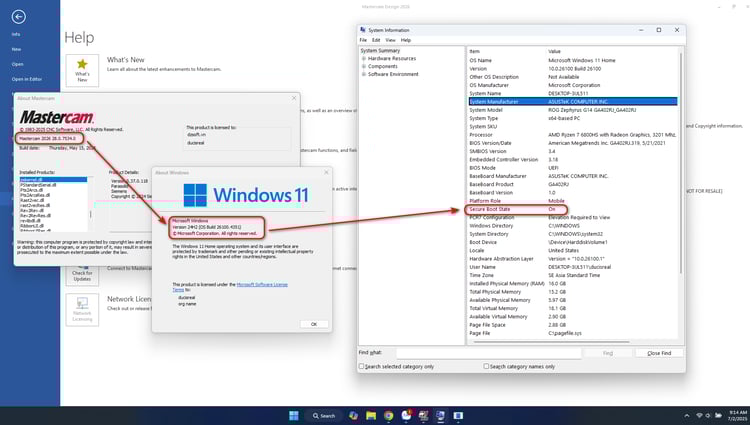Select Open in the Mastercam backstage
The width and height of the screenshot is (750, 425).
(x=18, y=64)
